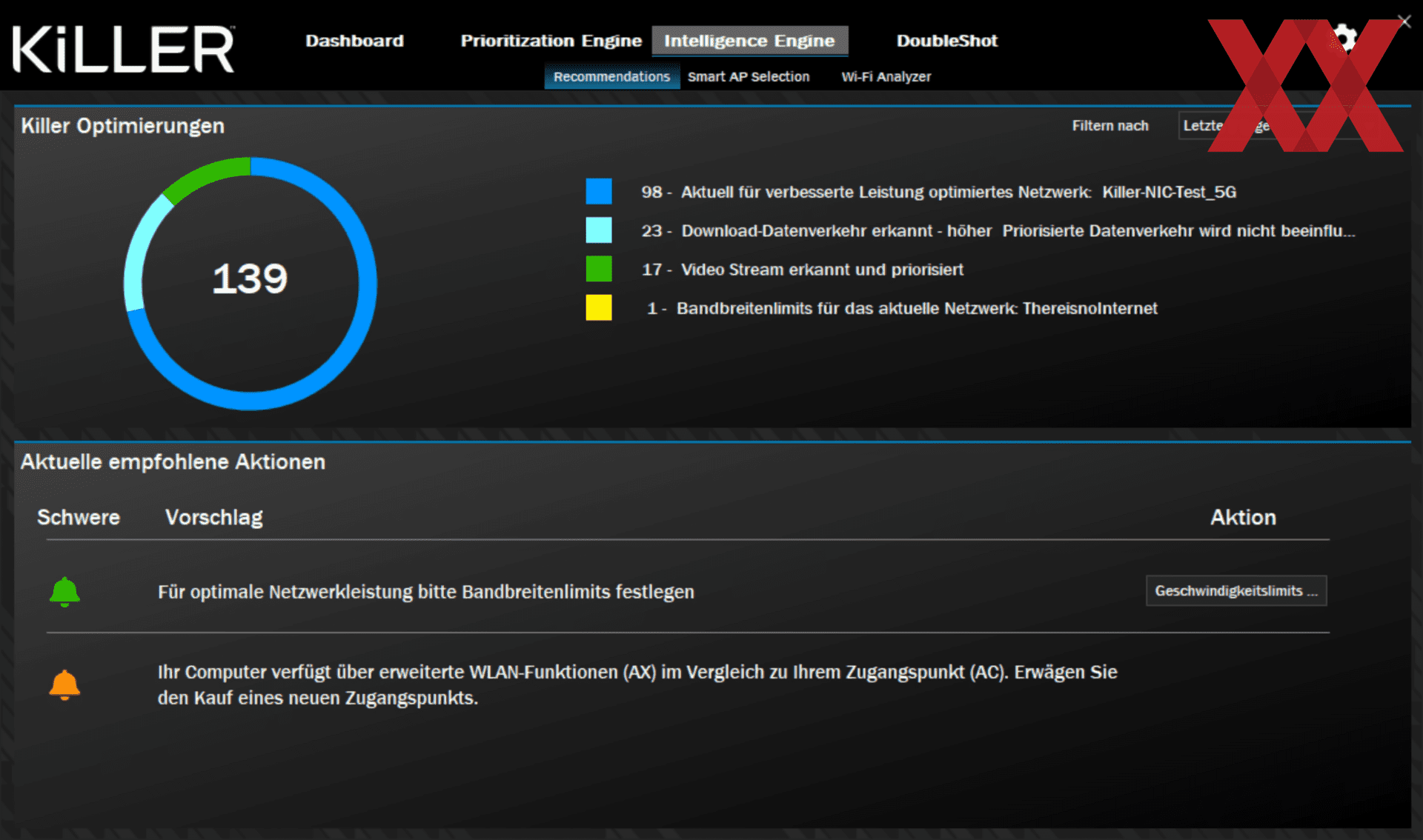Click the Aktion column header

click(x=1243, y=517)
